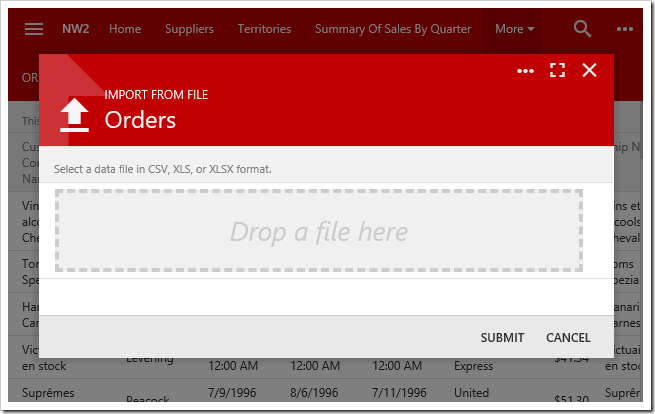The width and height of the screenshot is (655, 414).
Task: Click the upload arrow icon beside Orders
Action: [x=74, y=115]
